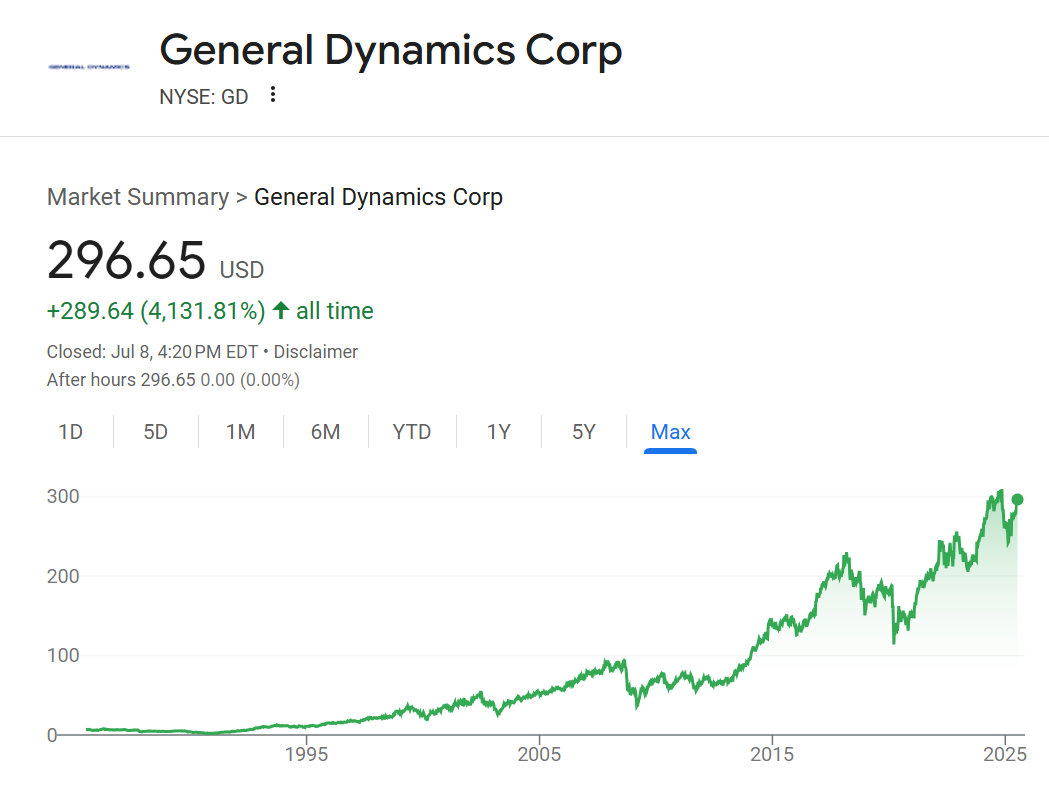Viewport: 1049px width, 786px height.
Task: Click the NYSE: GD ticker label
Action: 203,97
